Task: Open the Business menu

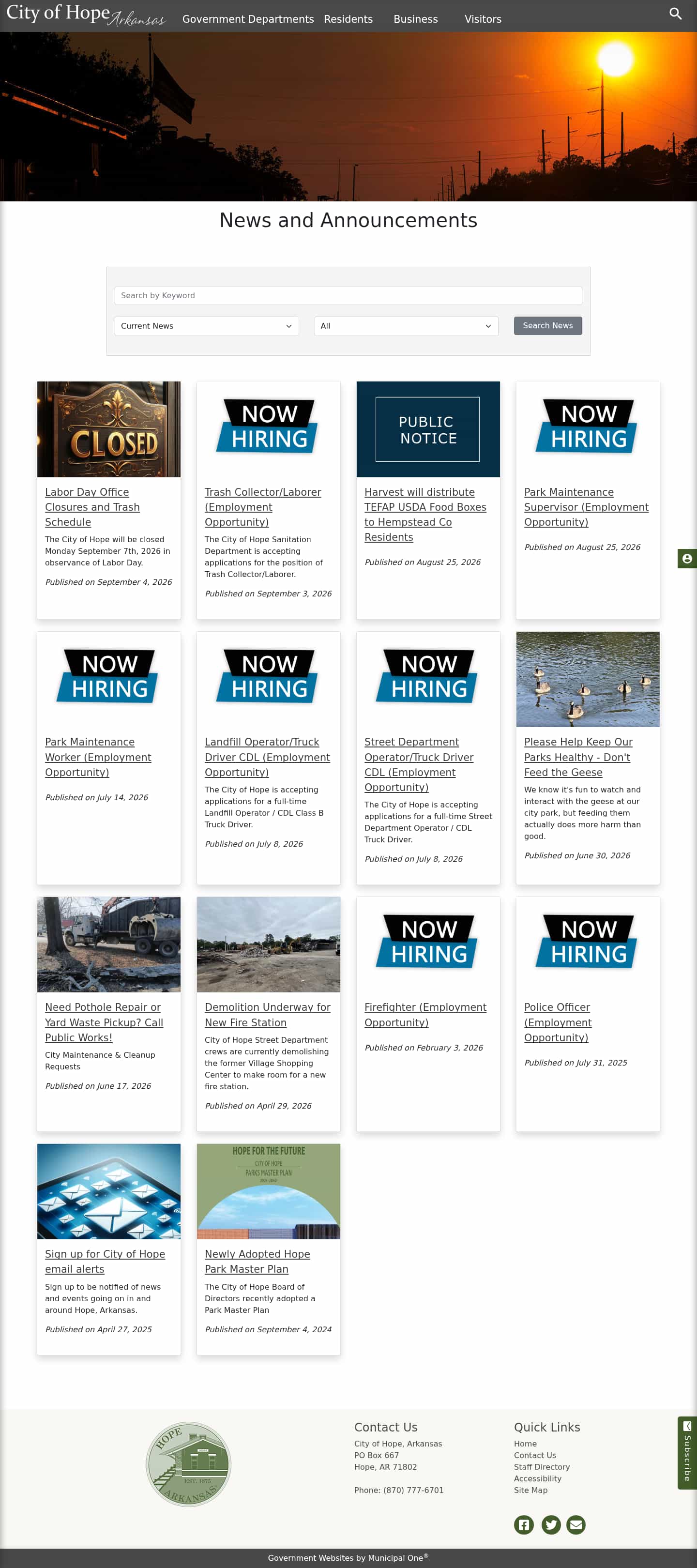Action: pos(416,19)
